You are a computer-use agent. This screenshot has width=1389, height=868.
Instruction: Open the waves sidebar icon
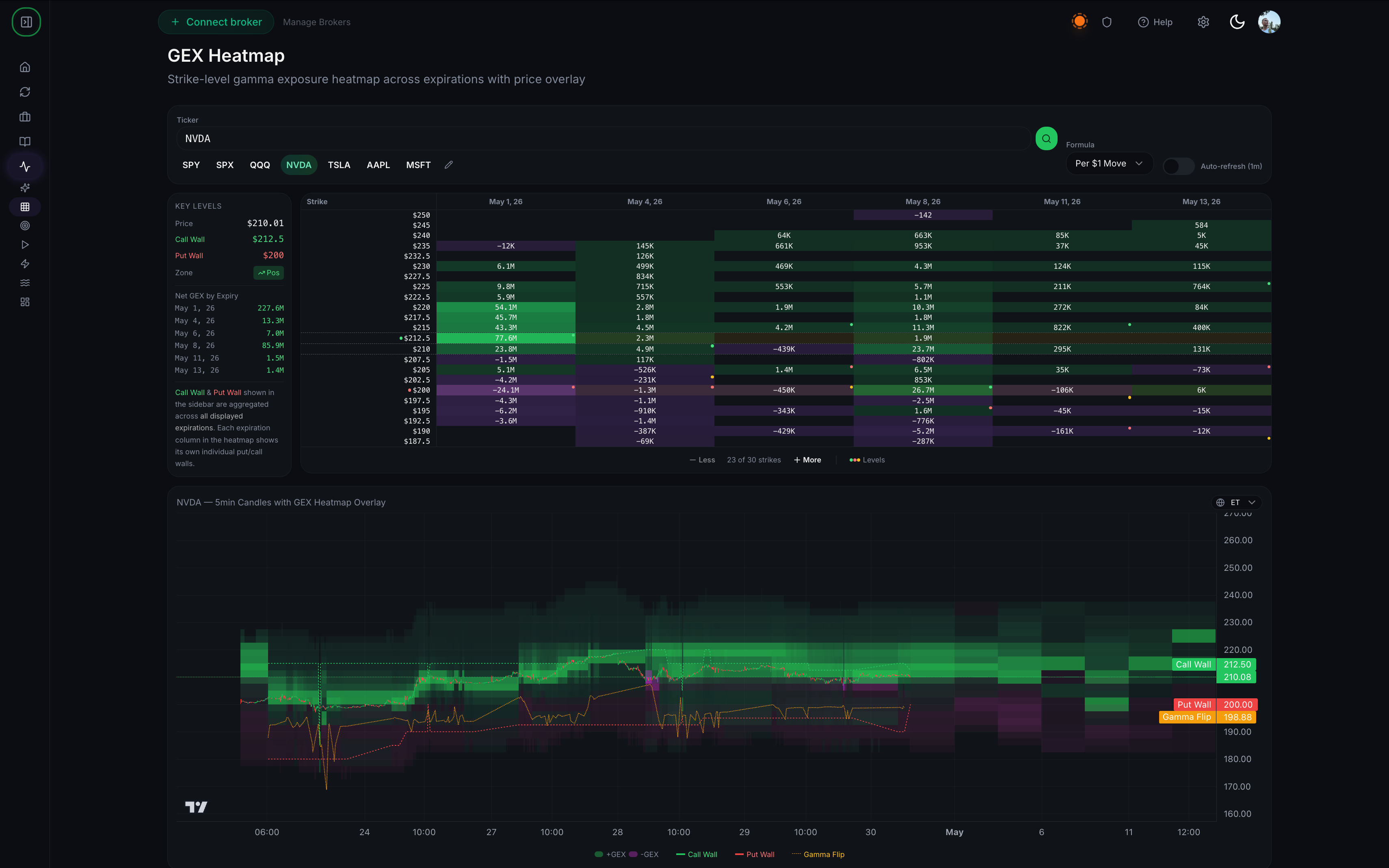(25, 283)
